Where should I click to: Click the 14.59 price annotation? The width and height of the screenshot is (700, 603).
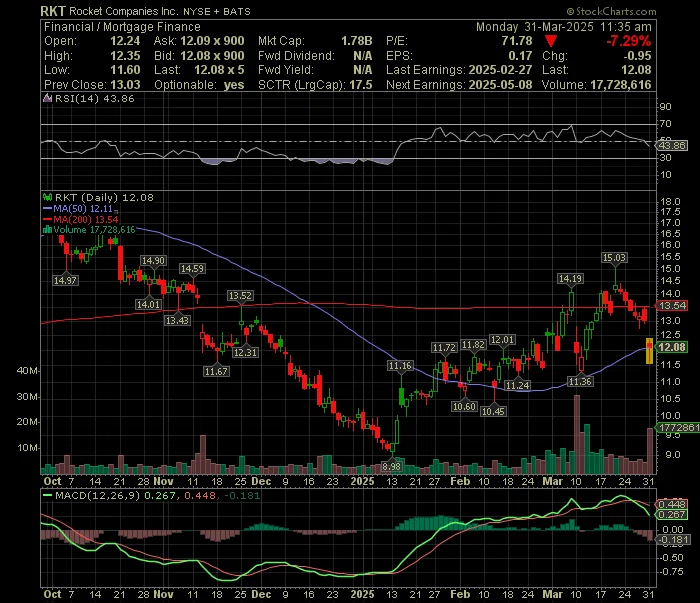coord(192,269)
